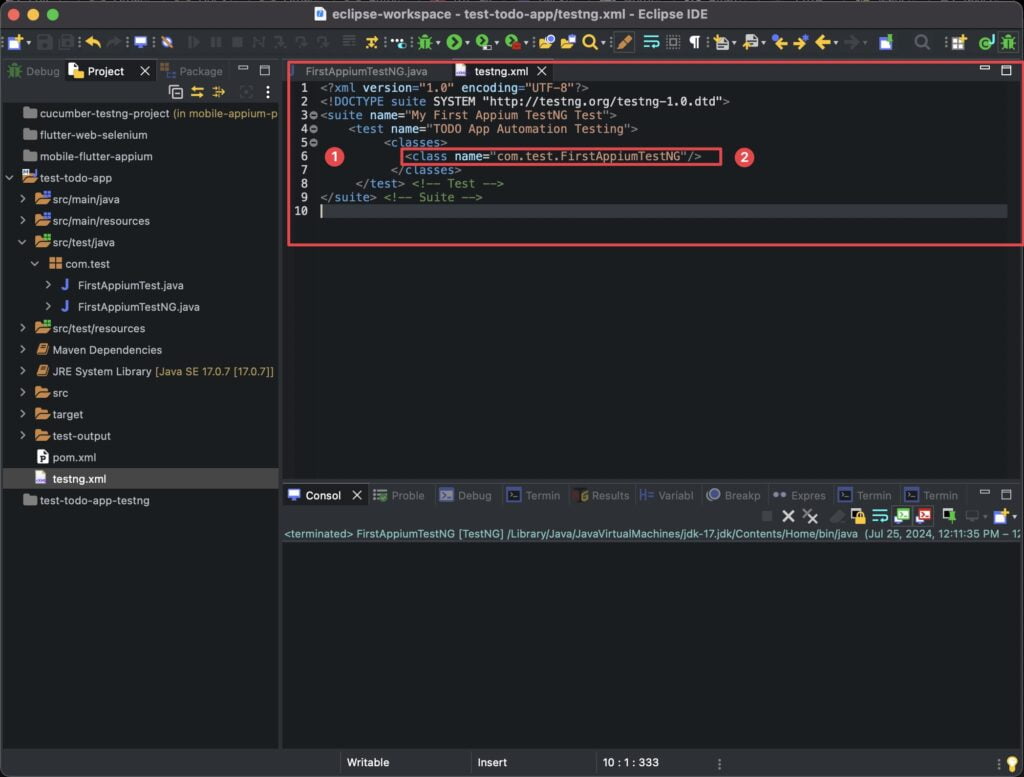Fold the suite element at line 3
The width and height of the screenshot is (1024, 777).
click(314, 116)
